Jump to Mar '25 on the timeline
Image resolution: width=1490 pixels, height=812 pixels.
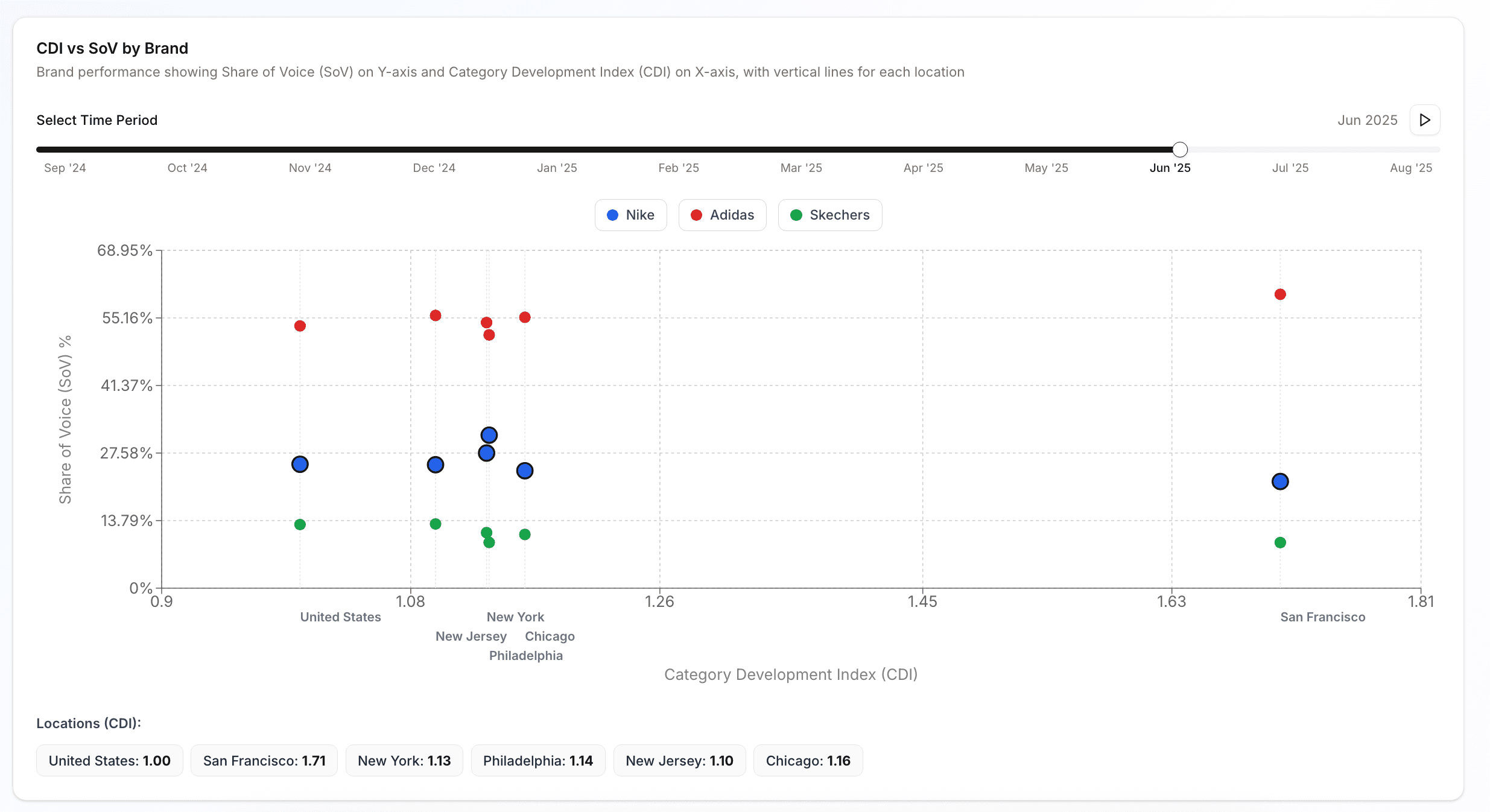pyautogui.click(x=801, y=168)
